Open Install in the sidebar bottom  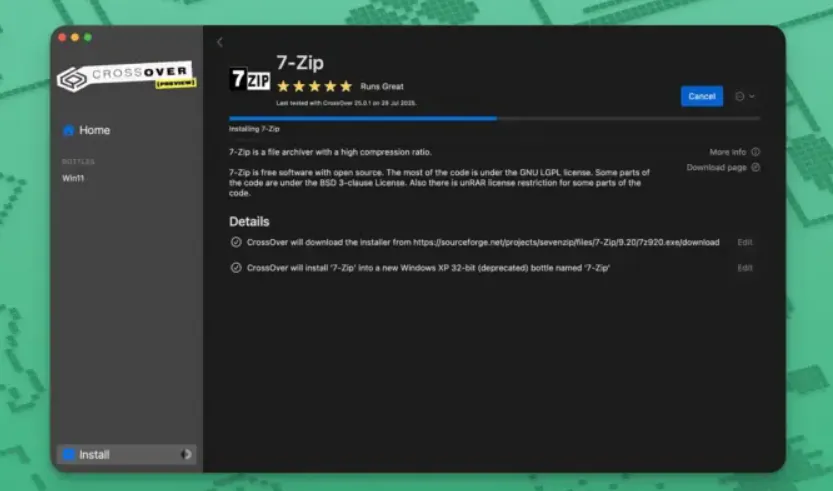tap(126, 454)
